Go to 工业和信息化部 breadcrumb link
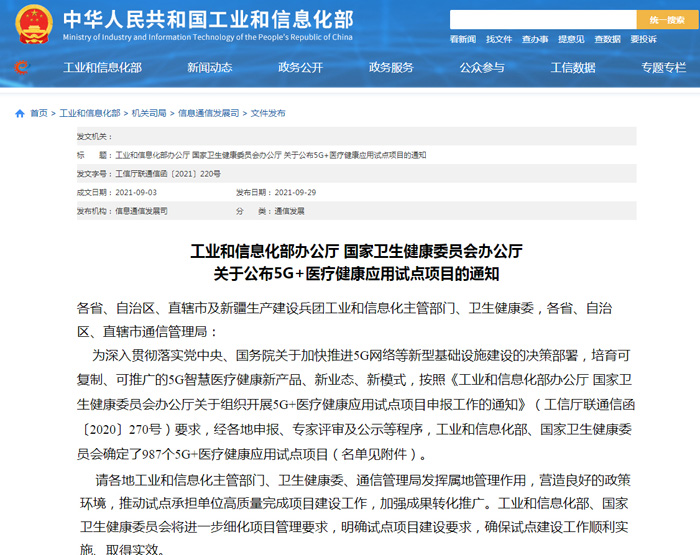Screen dimensions: 700x555 pos(90,113)
